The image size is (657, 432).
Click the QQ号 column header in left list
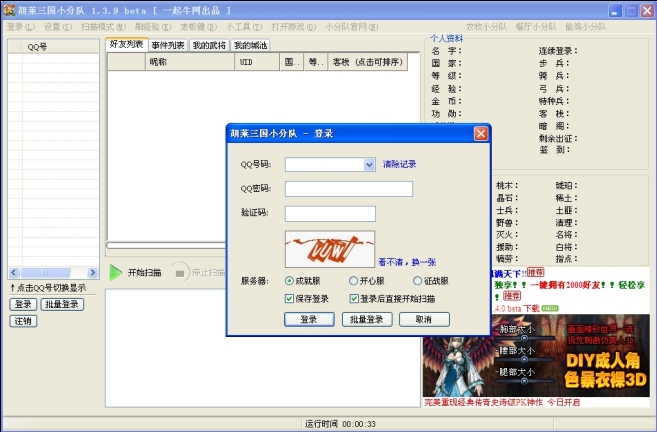pos(60,47)
